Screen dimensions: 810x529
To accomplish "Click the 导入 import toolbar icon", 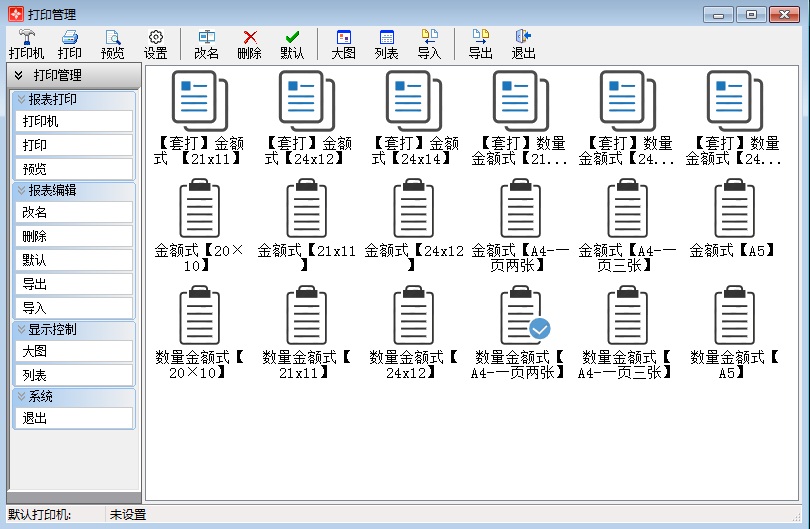I will coord(429,44).
